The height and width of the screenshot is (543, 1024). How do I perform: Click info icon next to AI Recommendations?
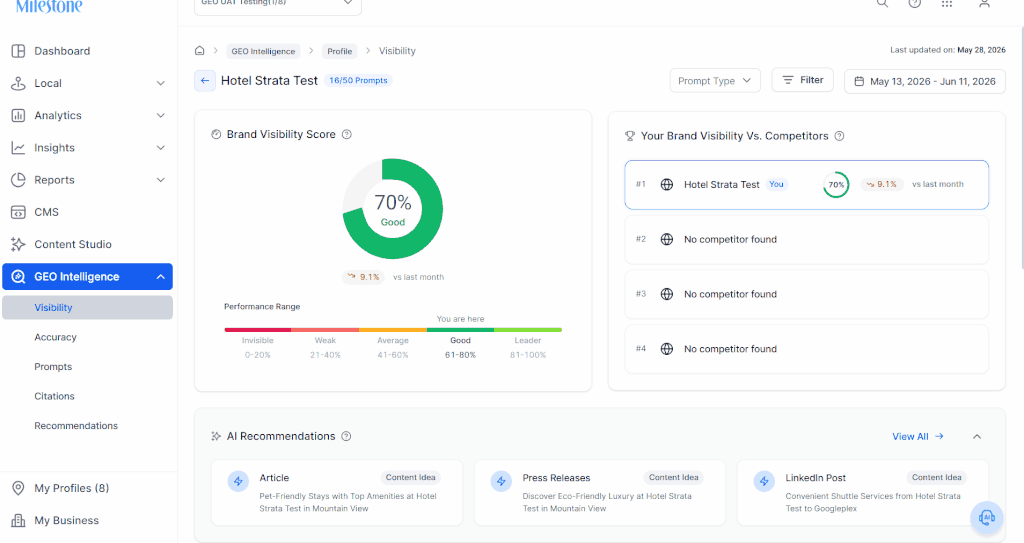pyautogui.click(x=346, y=436)
